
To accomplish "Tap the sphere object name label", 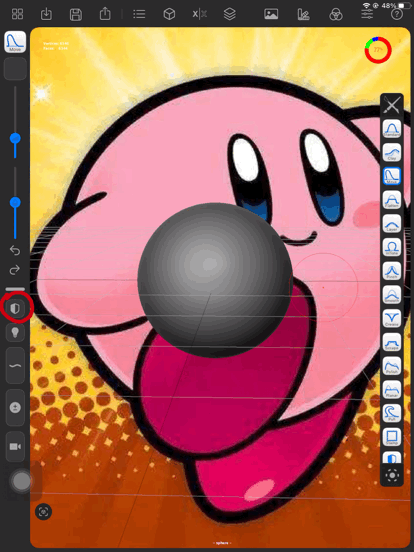I will click(x=222, y=543).
